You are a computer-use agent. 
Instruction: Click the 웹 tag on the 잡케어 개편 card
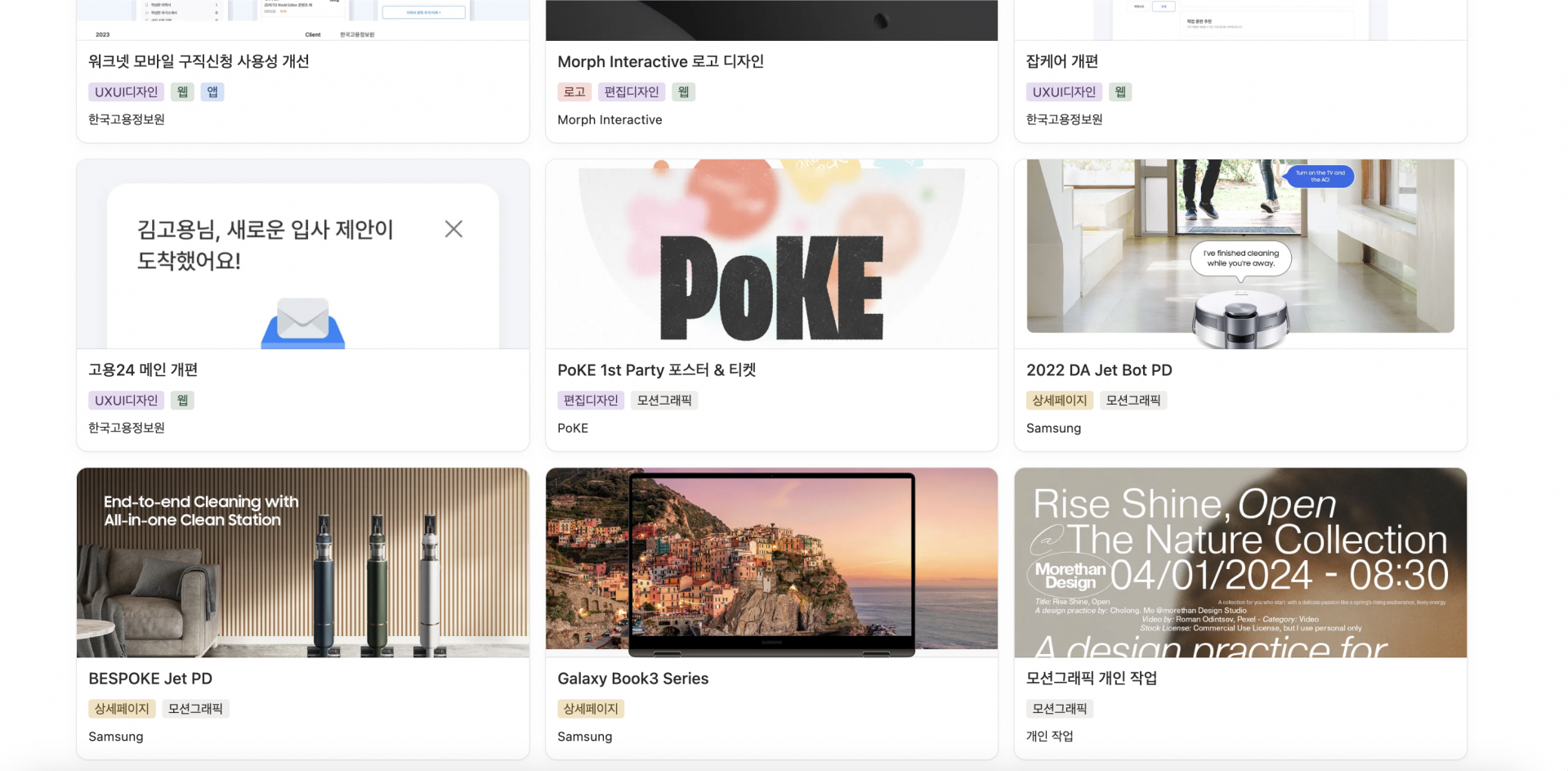pyautogui.click(x=1120, y=92)
